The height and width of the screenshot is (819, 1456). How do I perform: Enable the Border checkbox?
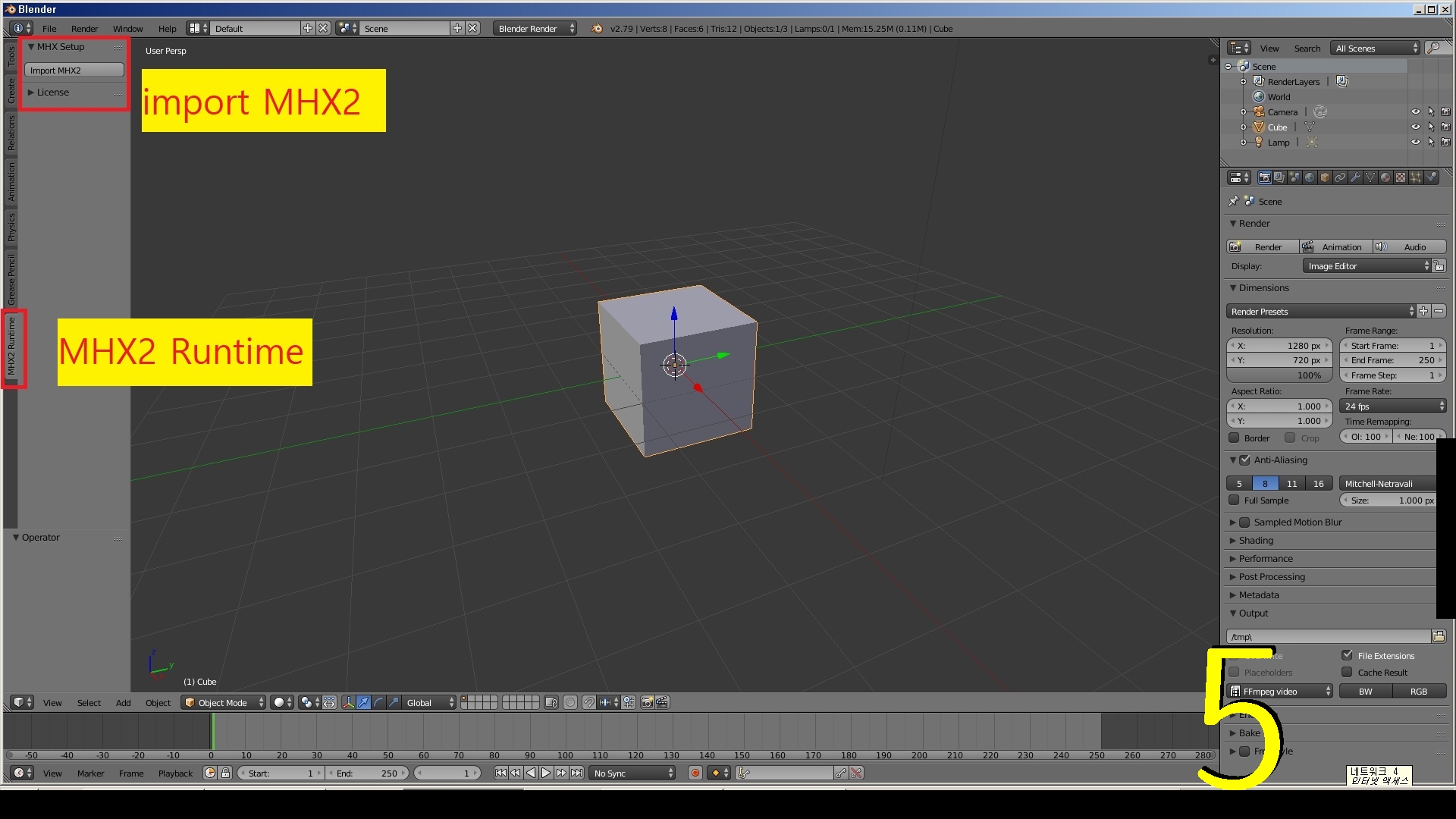1234,438
